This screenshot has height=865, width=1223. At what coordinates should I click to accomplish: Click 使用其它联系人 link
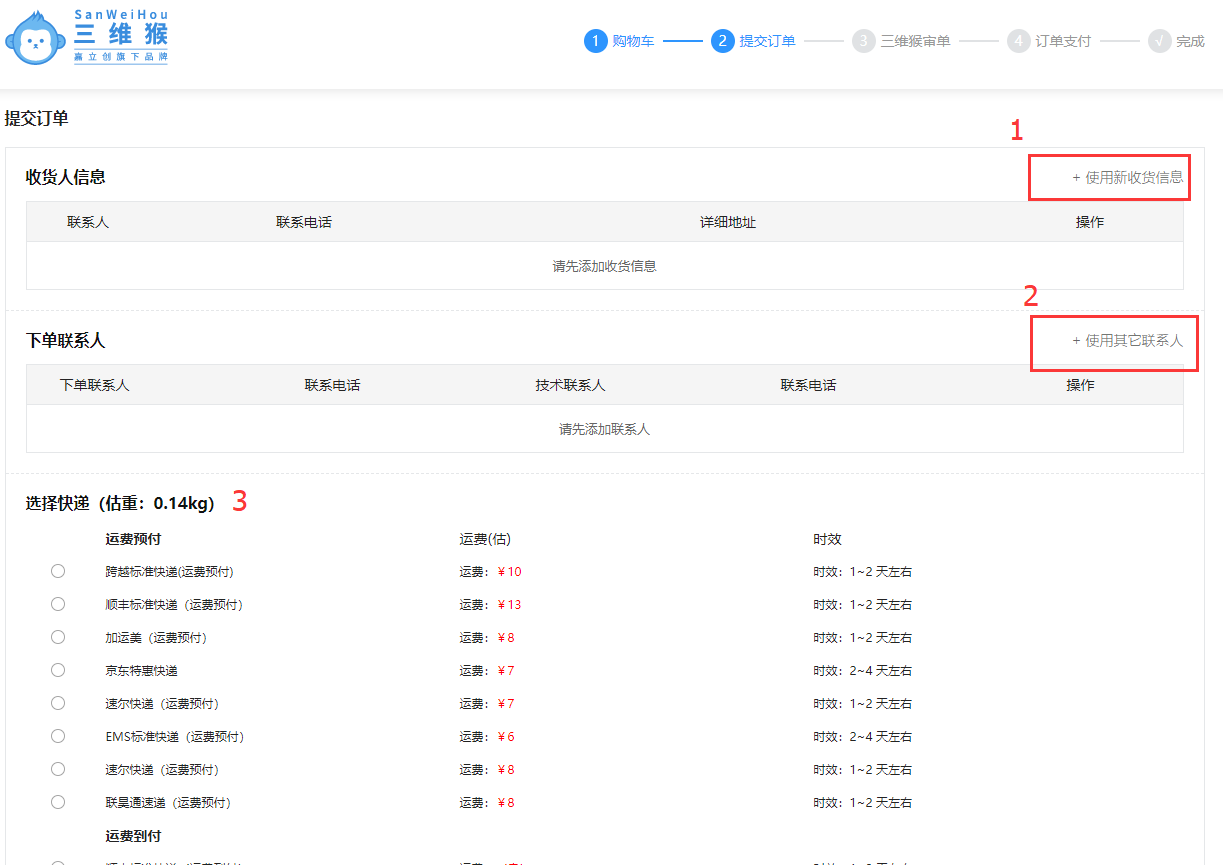[1127, 341]
